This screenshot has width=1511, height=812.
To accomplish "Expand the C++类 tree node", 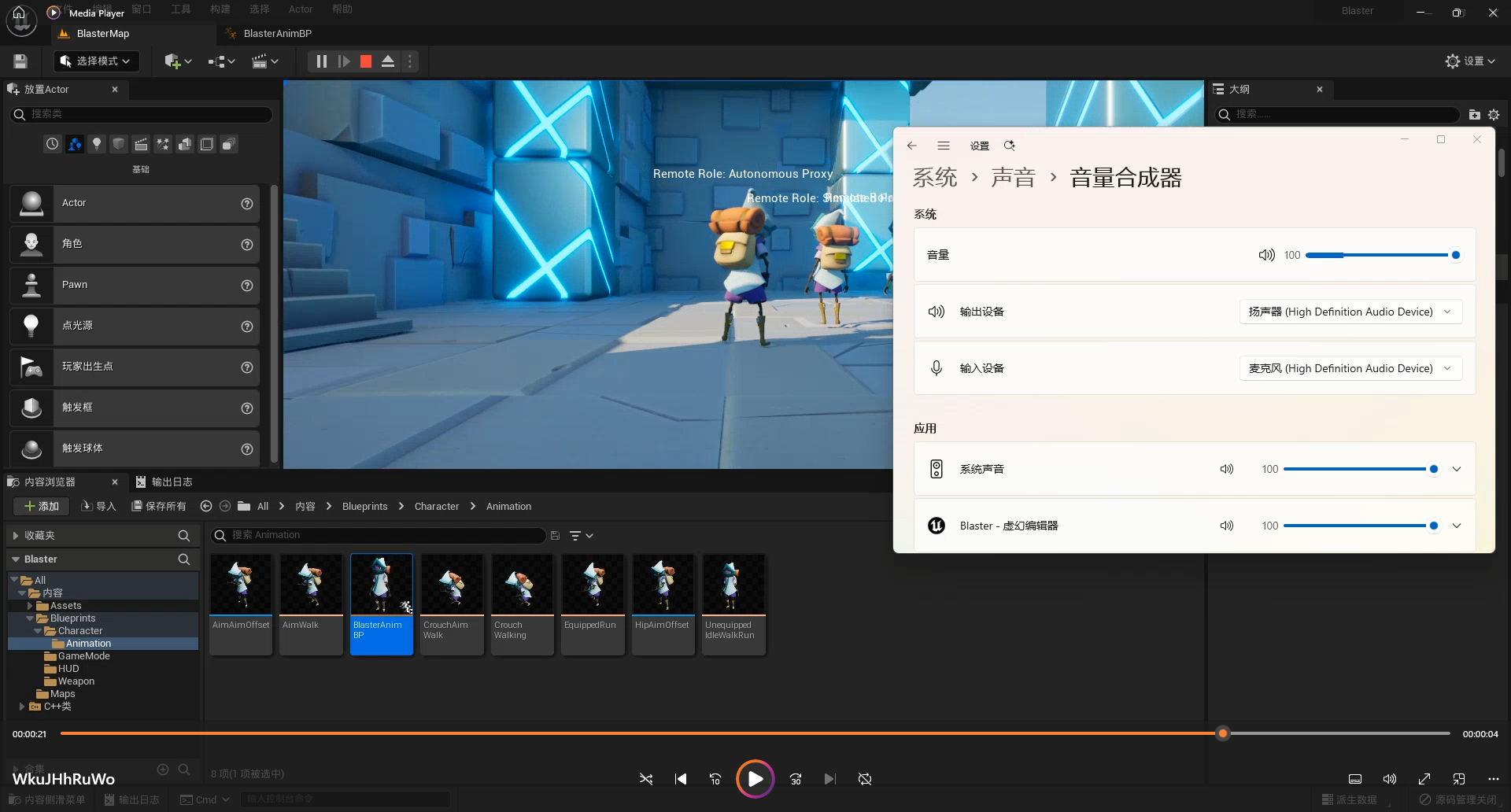I will (x=22, y=707).
